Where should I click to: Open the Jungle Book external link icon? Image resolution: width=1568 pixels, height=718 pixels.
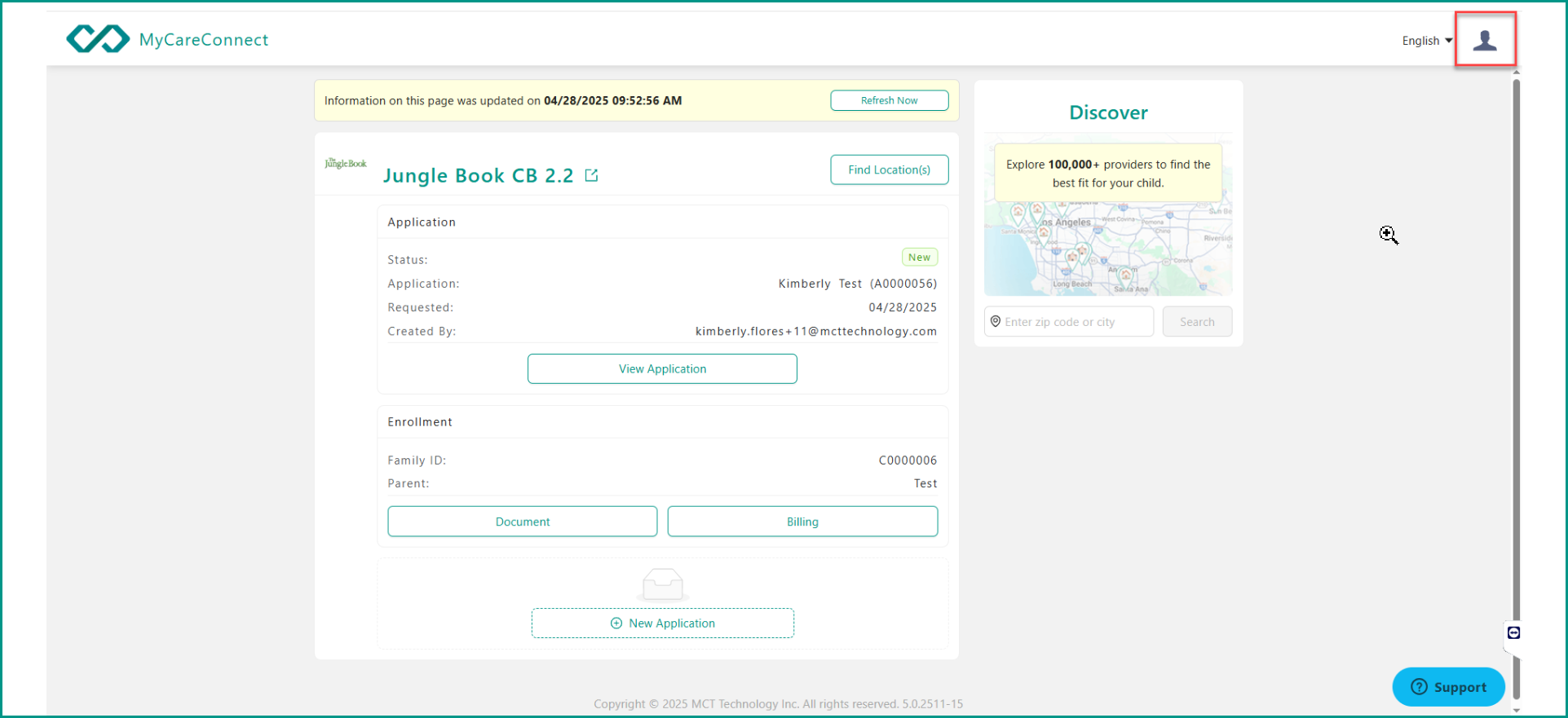click(592, 175)
